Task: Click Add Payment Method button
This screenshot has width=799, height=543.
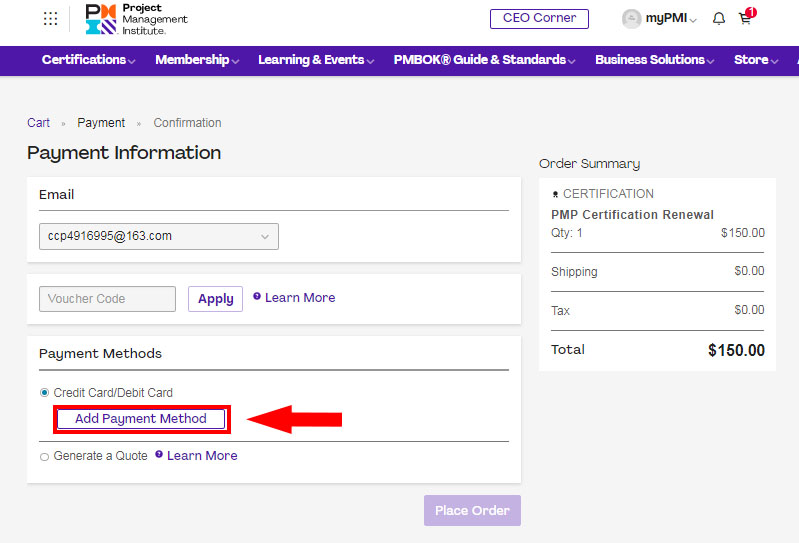Action: coord(141,419)
